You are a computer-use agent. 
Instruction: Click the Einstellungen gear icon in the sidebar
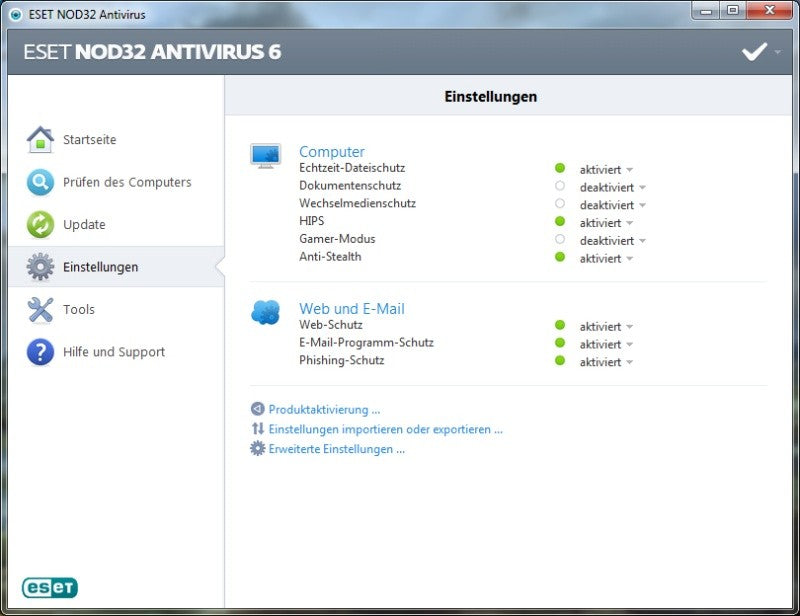click(x=40, y=266)
